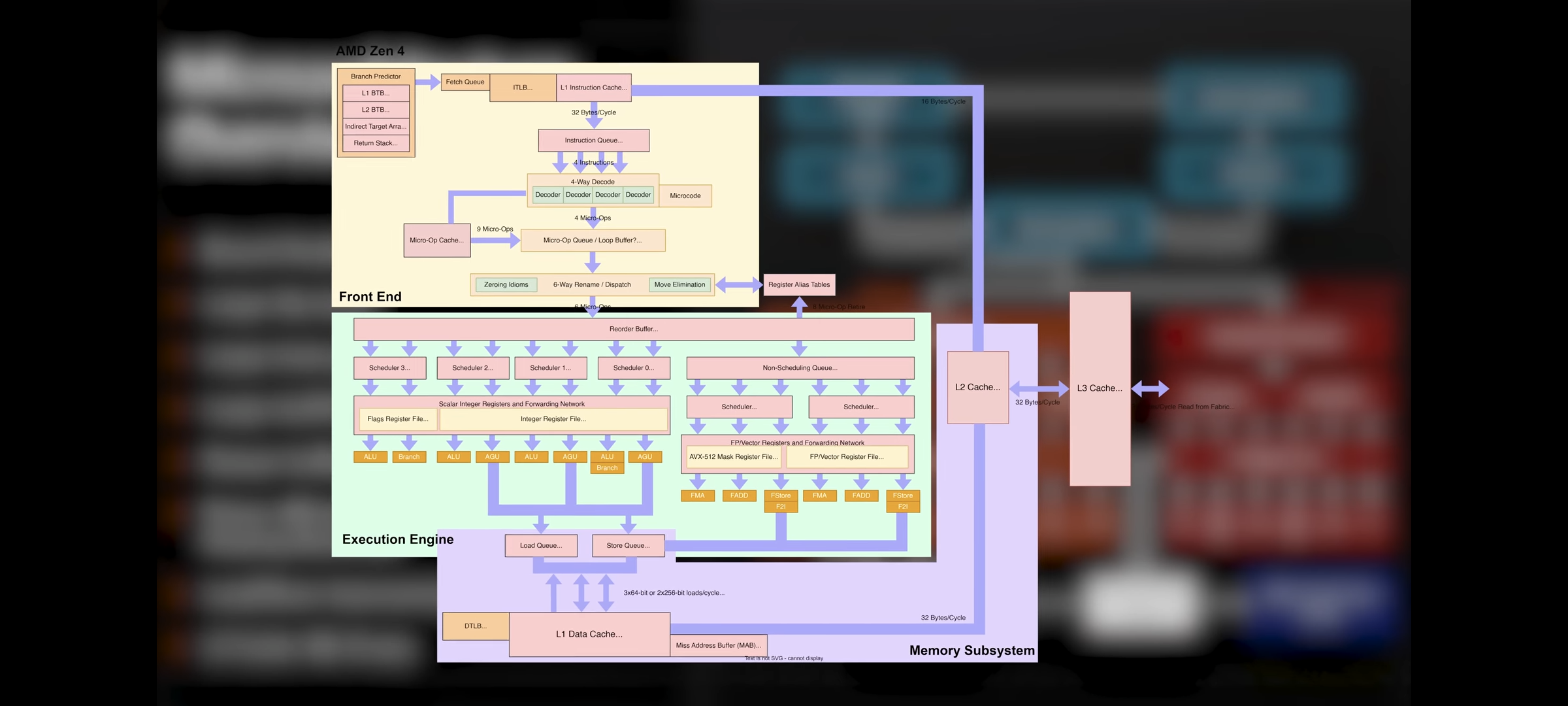Select the "DTLB..." block

[x=476, y=626]
